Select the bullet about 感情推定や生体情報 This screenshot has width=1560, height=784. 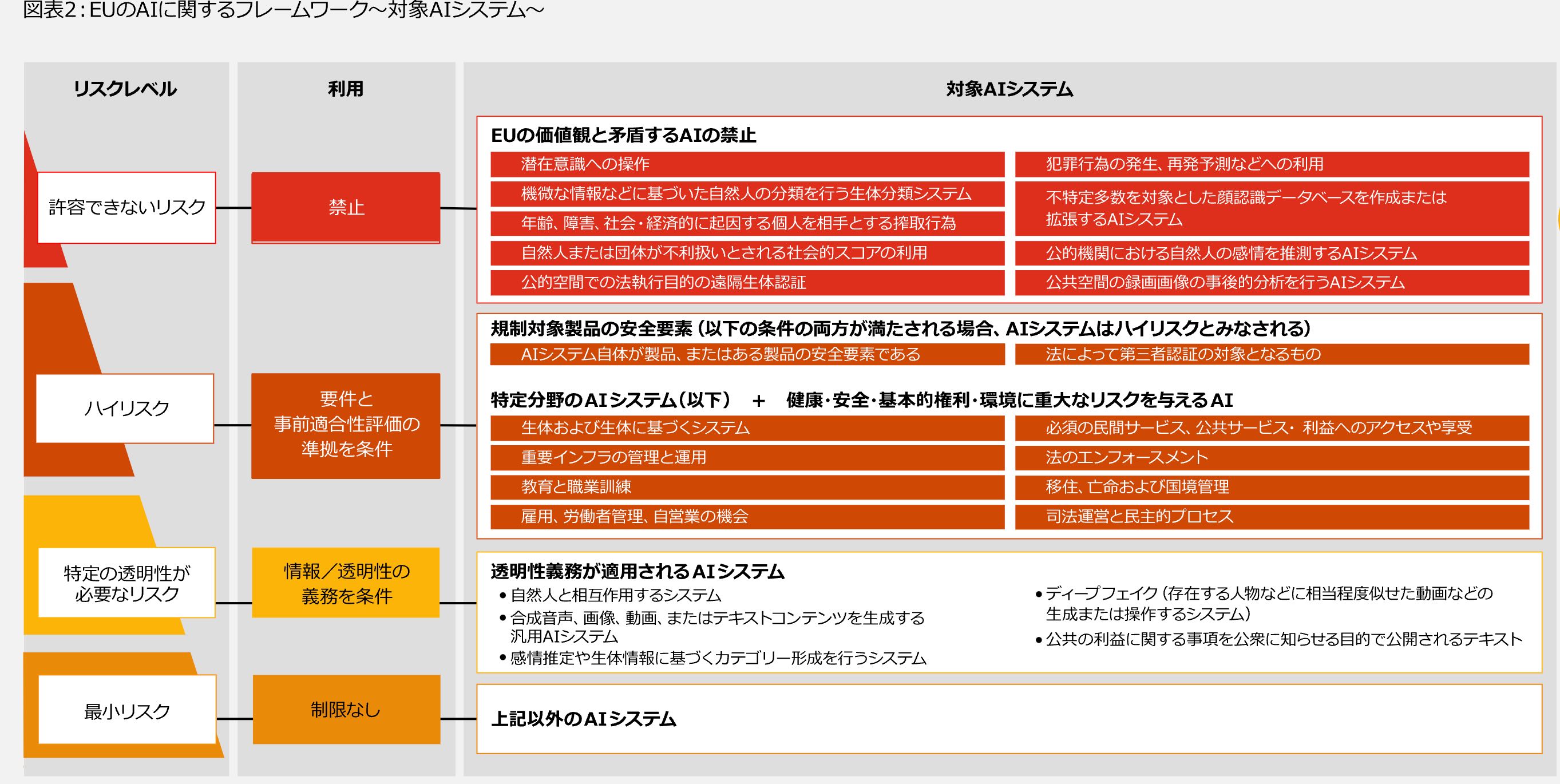pos(713,658)
